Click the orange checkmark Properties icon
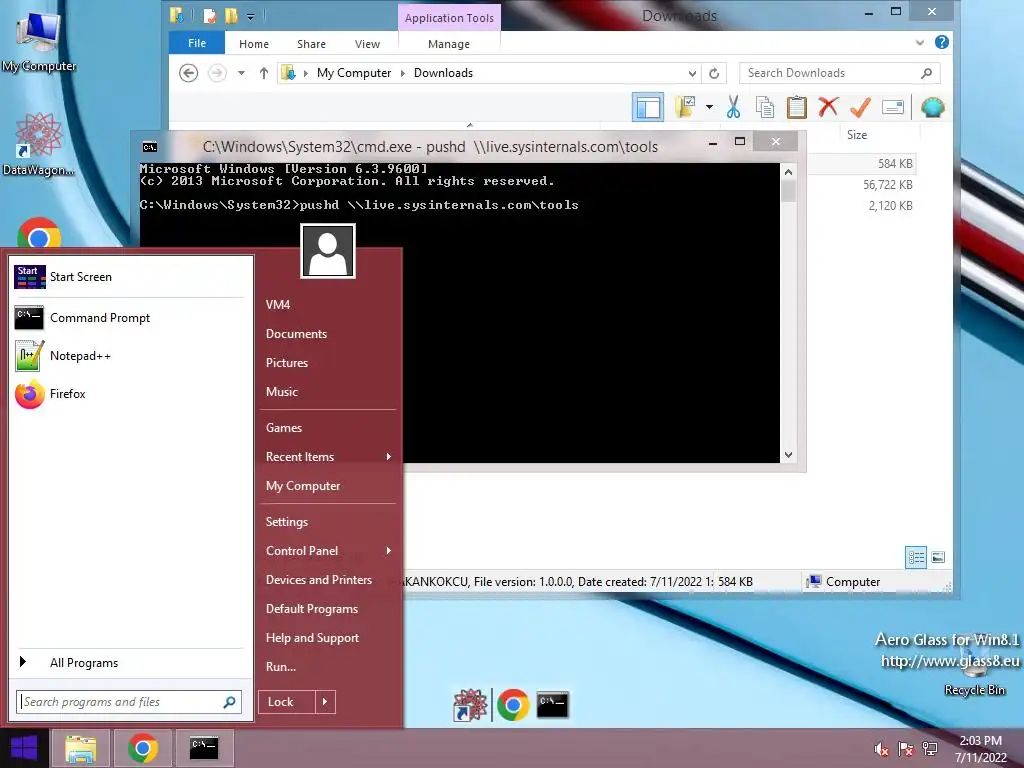The width and height of the screenshot is (1024, 768). (x=860, y=107)
